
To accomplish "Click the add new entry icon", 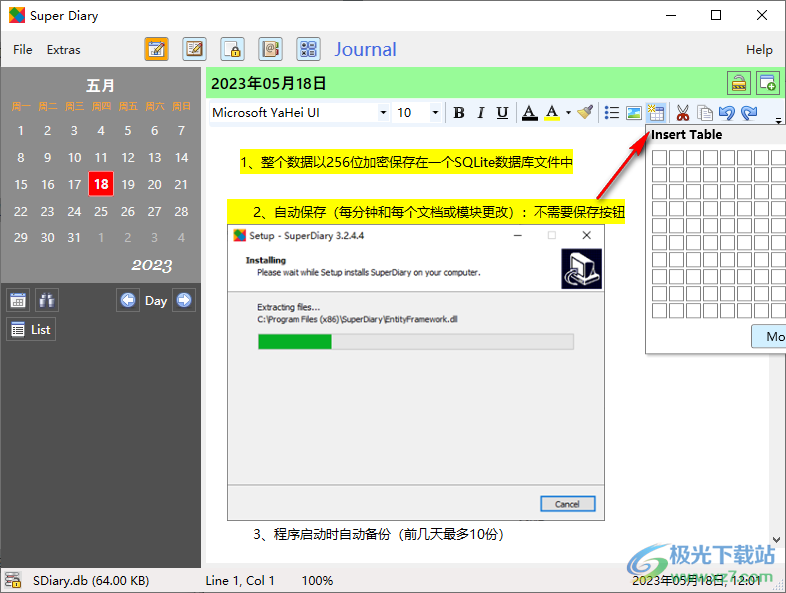I will (767, 83).
